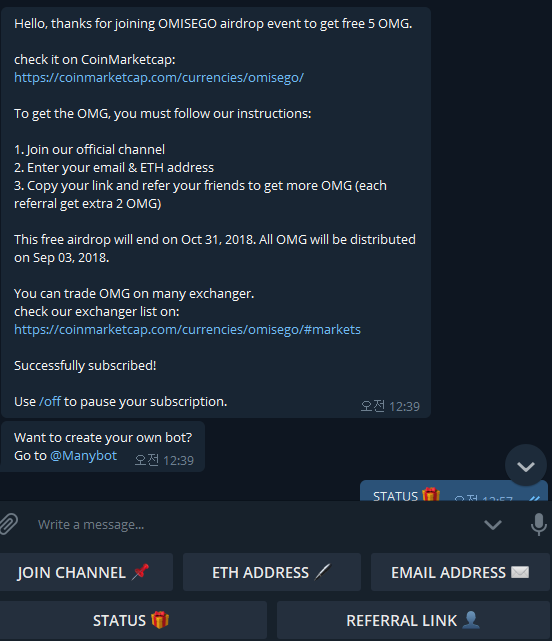Click the pen icon on ETH ADDRESS

[322, 572]
